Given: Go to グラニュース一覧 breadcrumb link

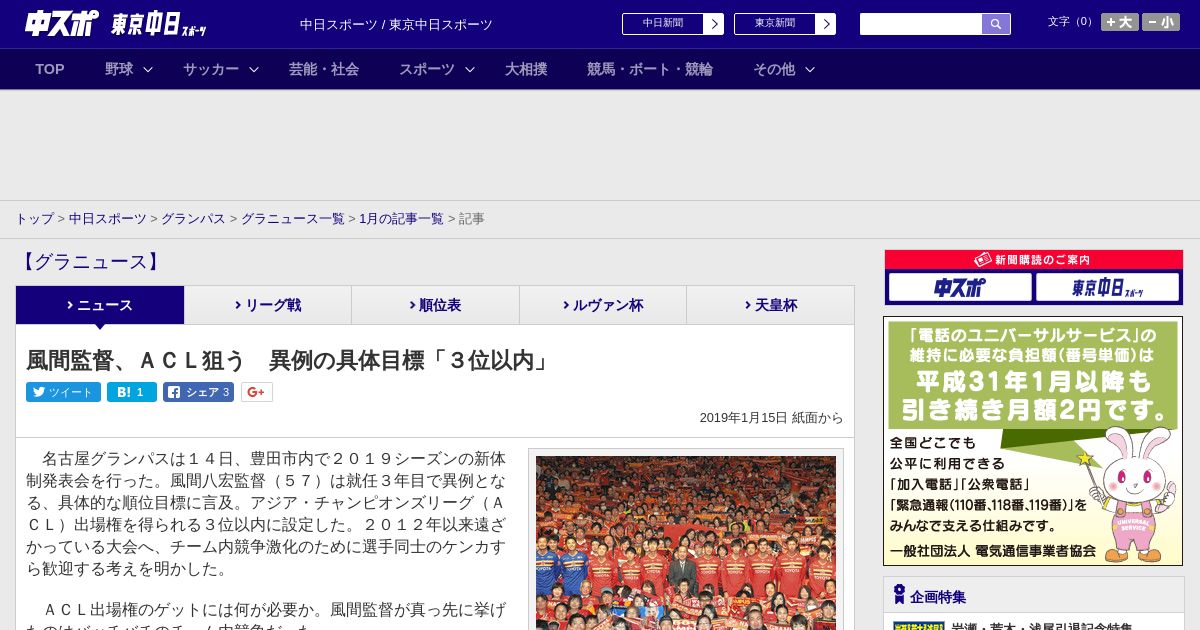Looking at the screenshot, I should click(292, 218).
